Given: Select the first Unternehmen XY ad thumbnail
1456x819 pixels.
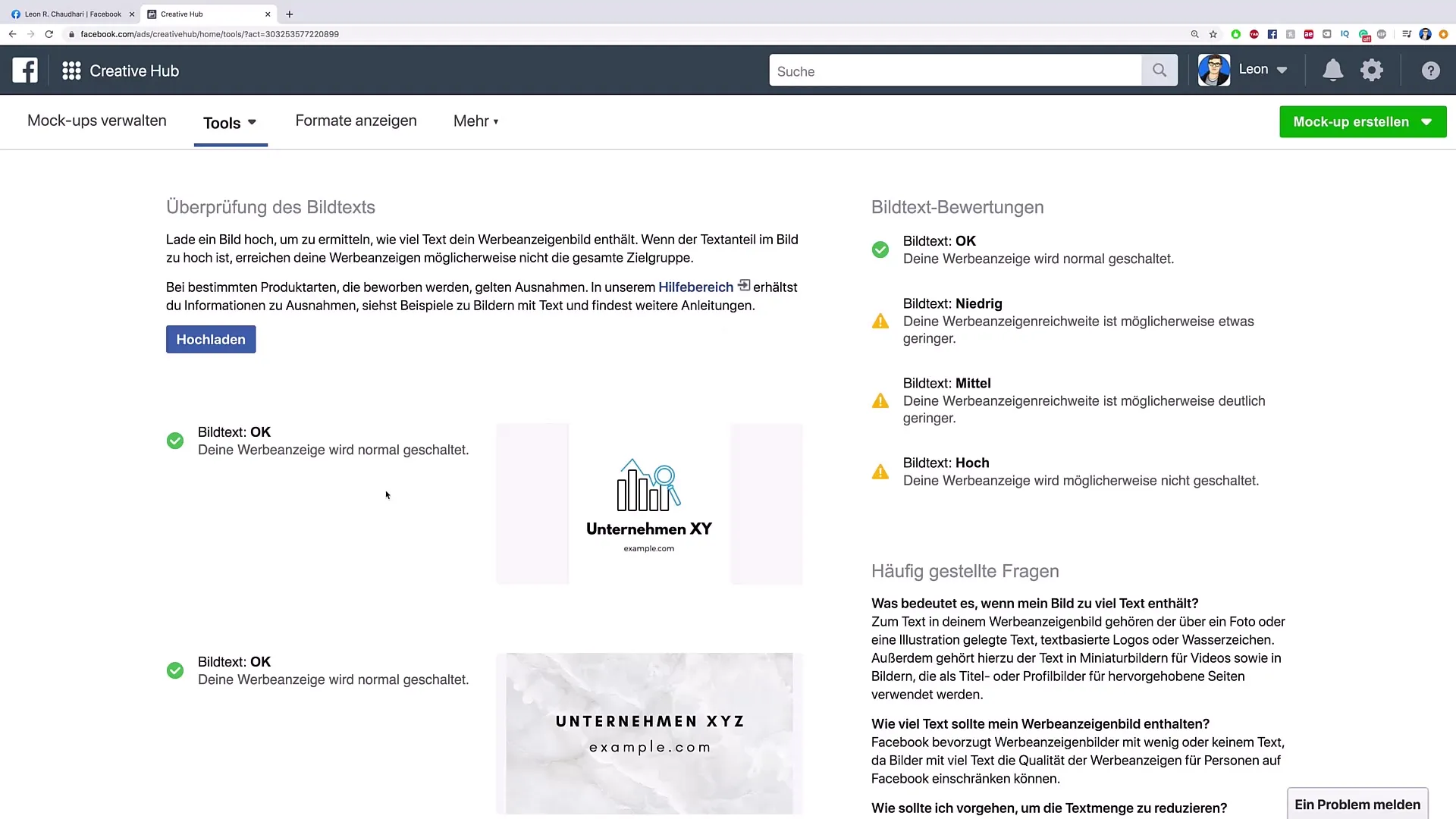Looking at the screenshot, I should tap(648, 503).
